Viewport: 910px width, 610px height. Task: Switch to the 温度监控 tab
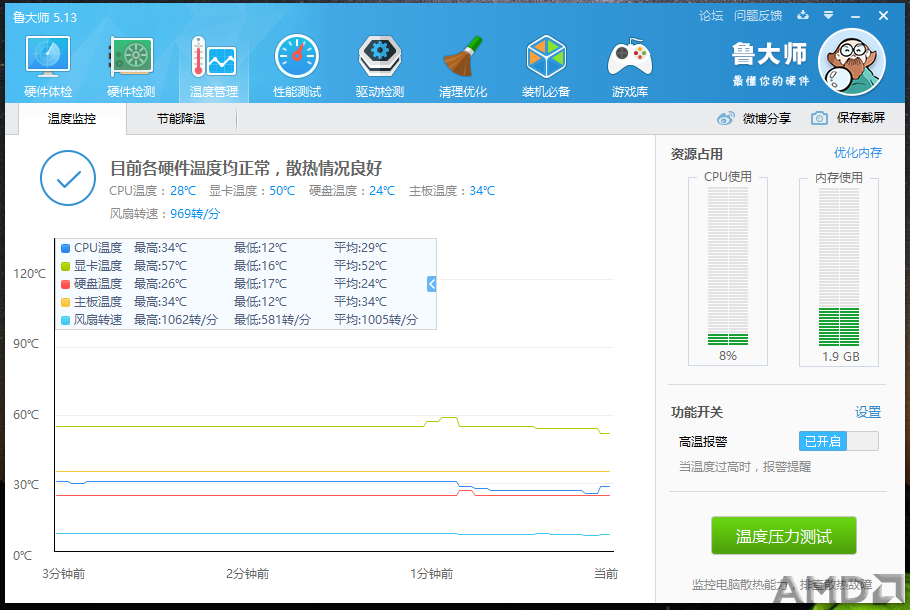click(x=72, y=118)
